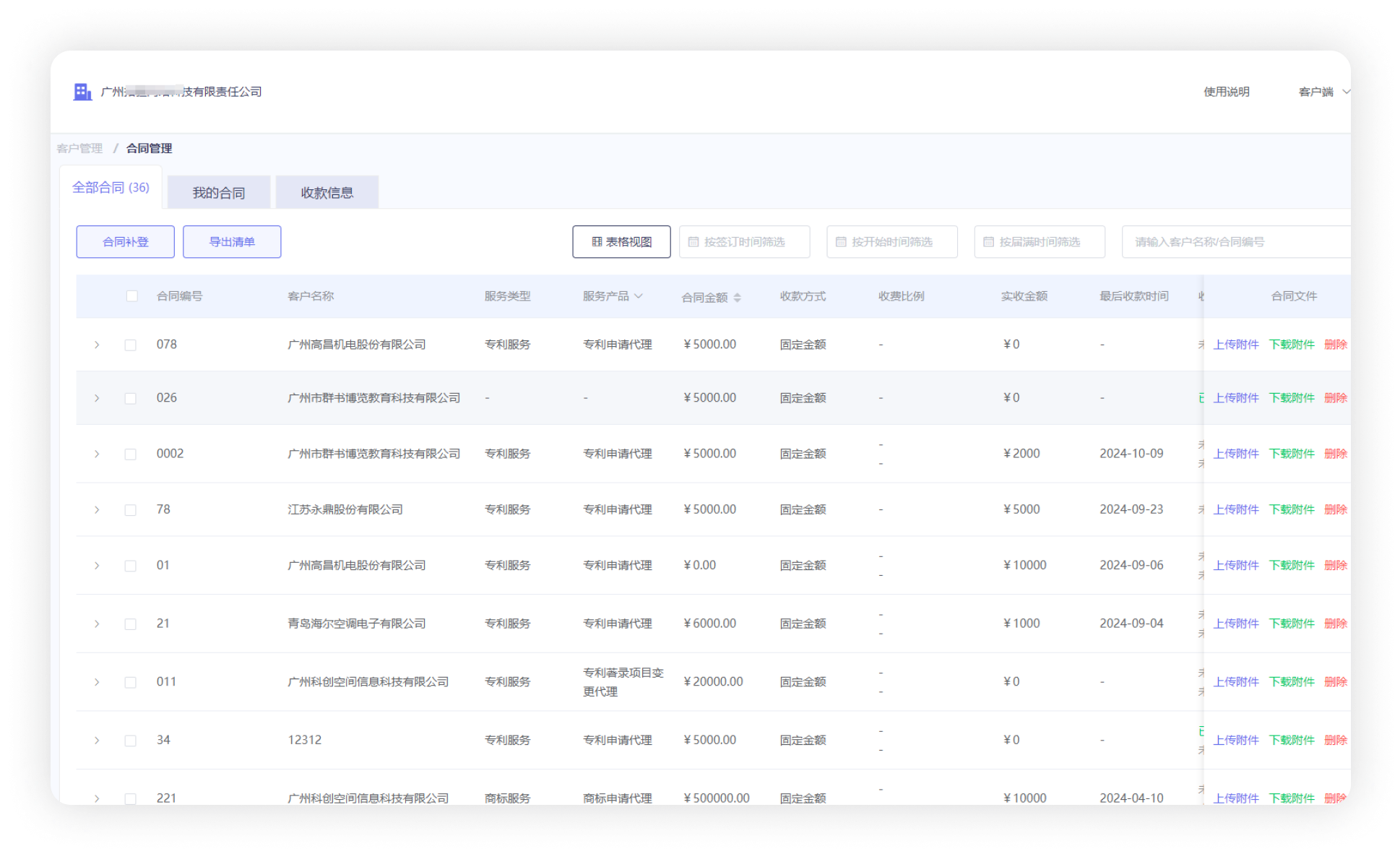
Task: Select the checkbox for contract 011
Action: tap(131, 683)
